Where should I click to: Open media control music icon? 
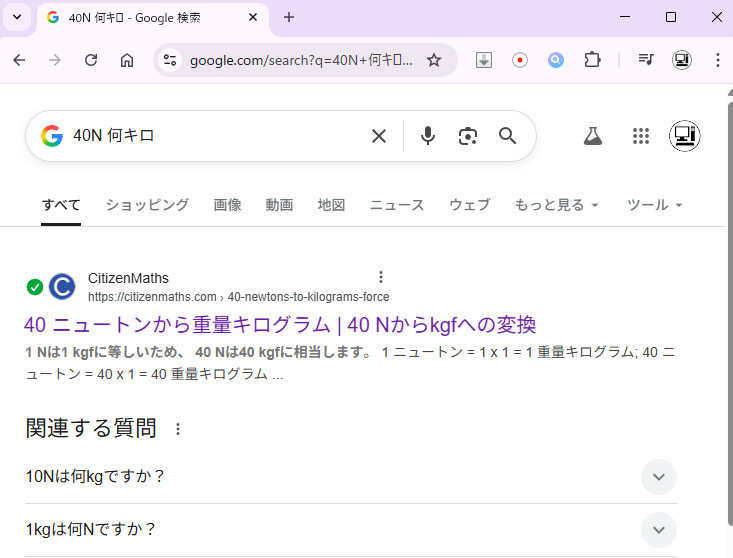(x=646, y=60)
